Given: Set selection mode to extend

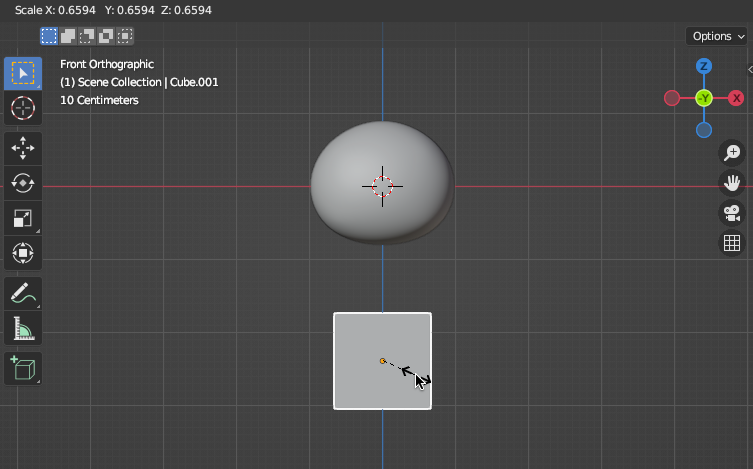Looking at the screenshot, I should click(x=68, y=36).
